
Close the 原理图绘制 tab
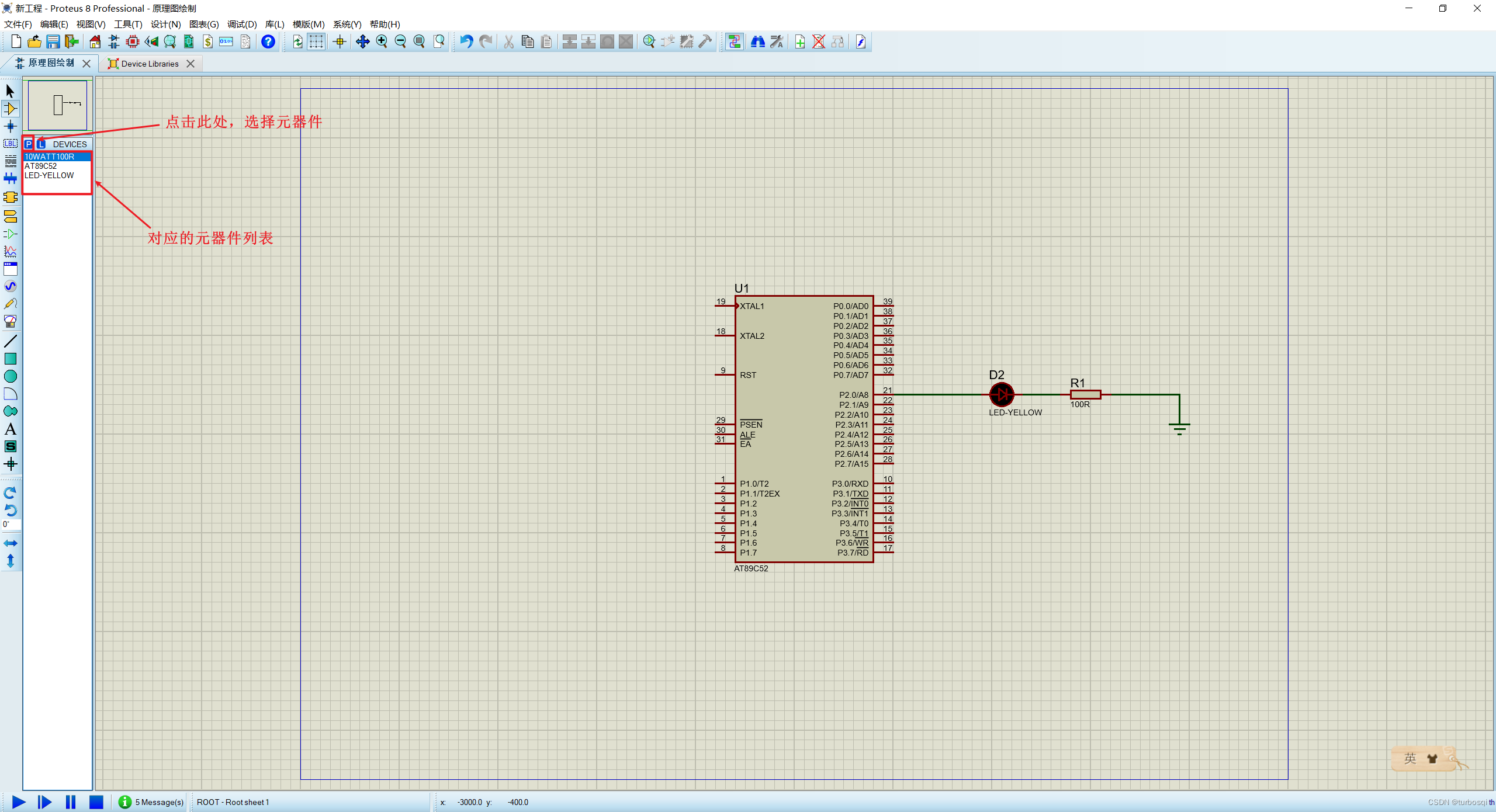(86, 63)
